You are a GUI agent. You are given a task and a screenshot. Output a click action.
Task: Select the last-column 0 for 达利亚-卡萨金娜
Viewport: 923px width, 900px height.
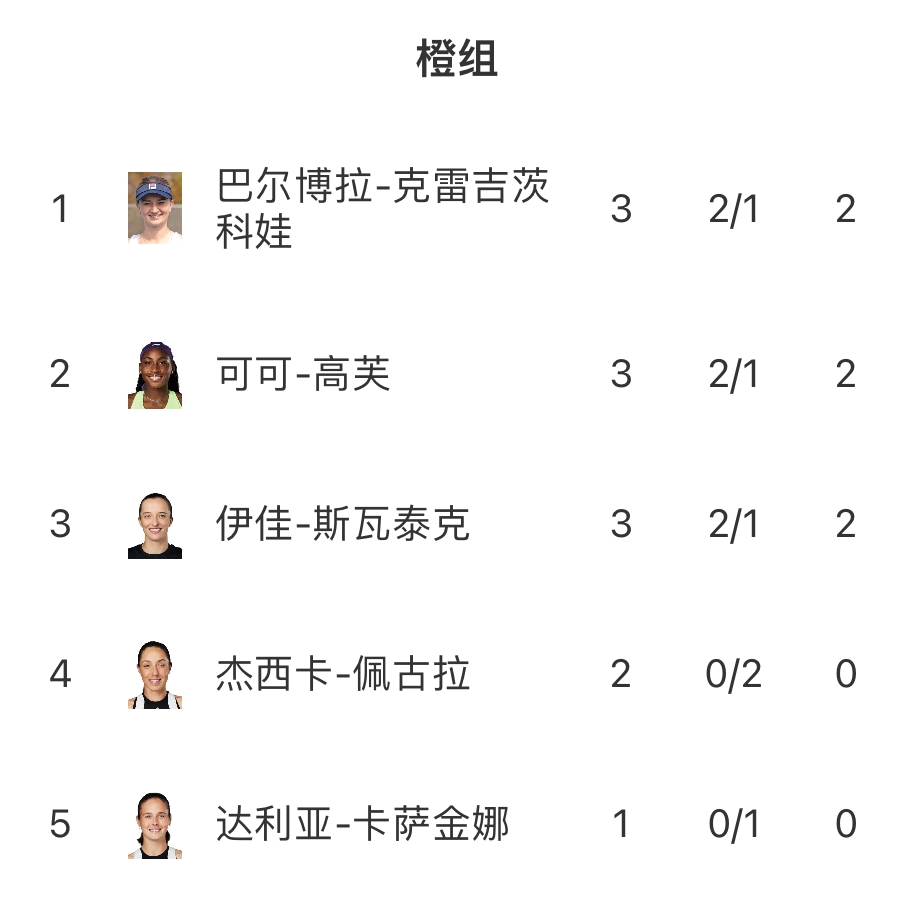click(846, 824)
